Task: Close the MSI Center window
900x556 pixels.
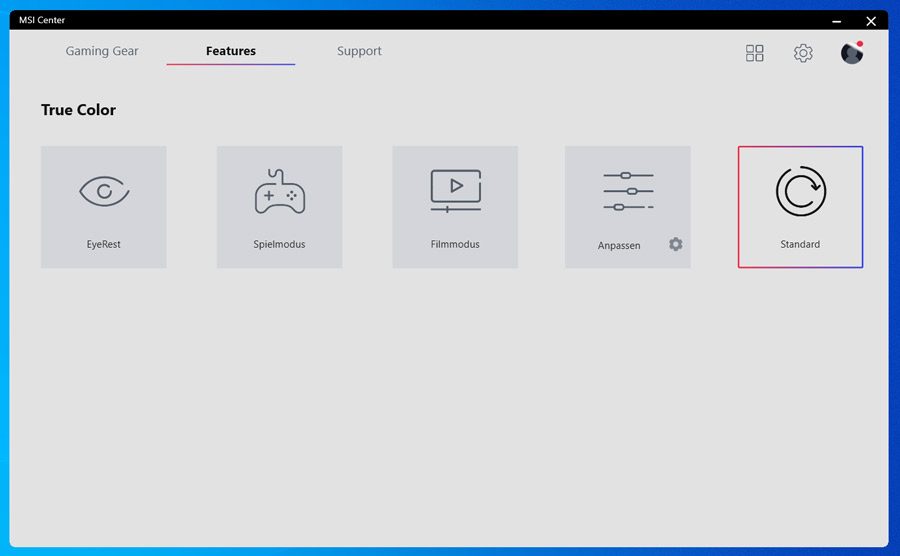Action: pyautogui.click(x=871, y=21)
